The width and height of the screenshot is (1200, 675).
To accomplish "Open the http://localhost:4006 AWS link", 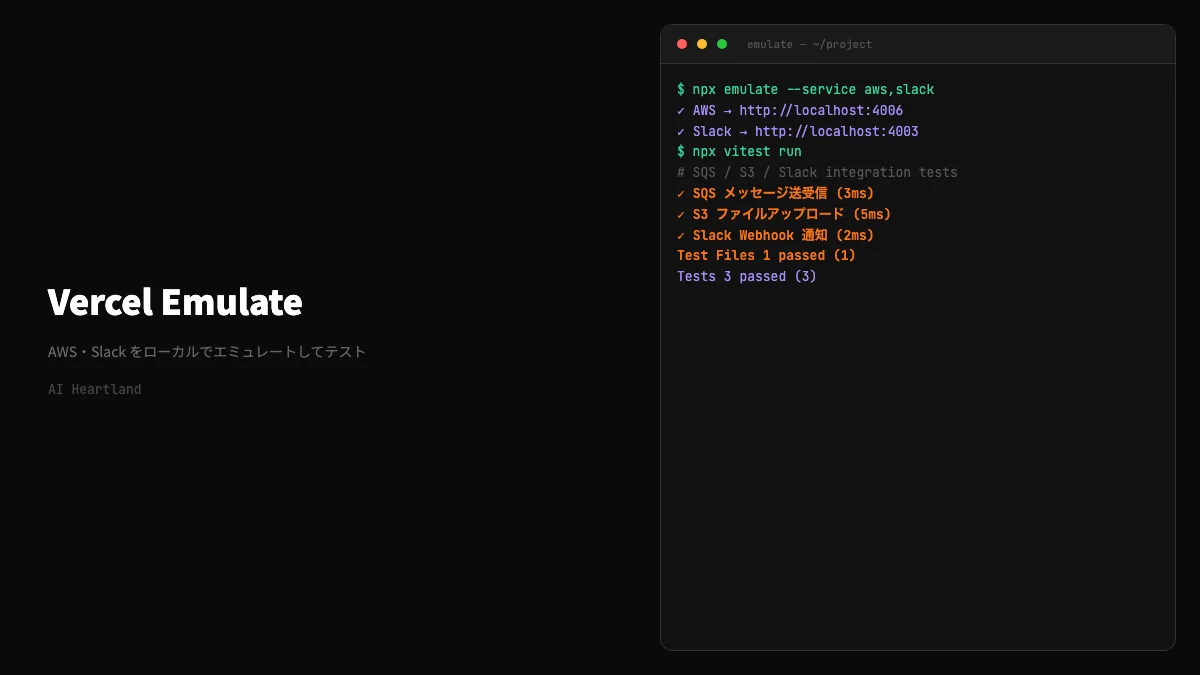I will pos(821,110).
